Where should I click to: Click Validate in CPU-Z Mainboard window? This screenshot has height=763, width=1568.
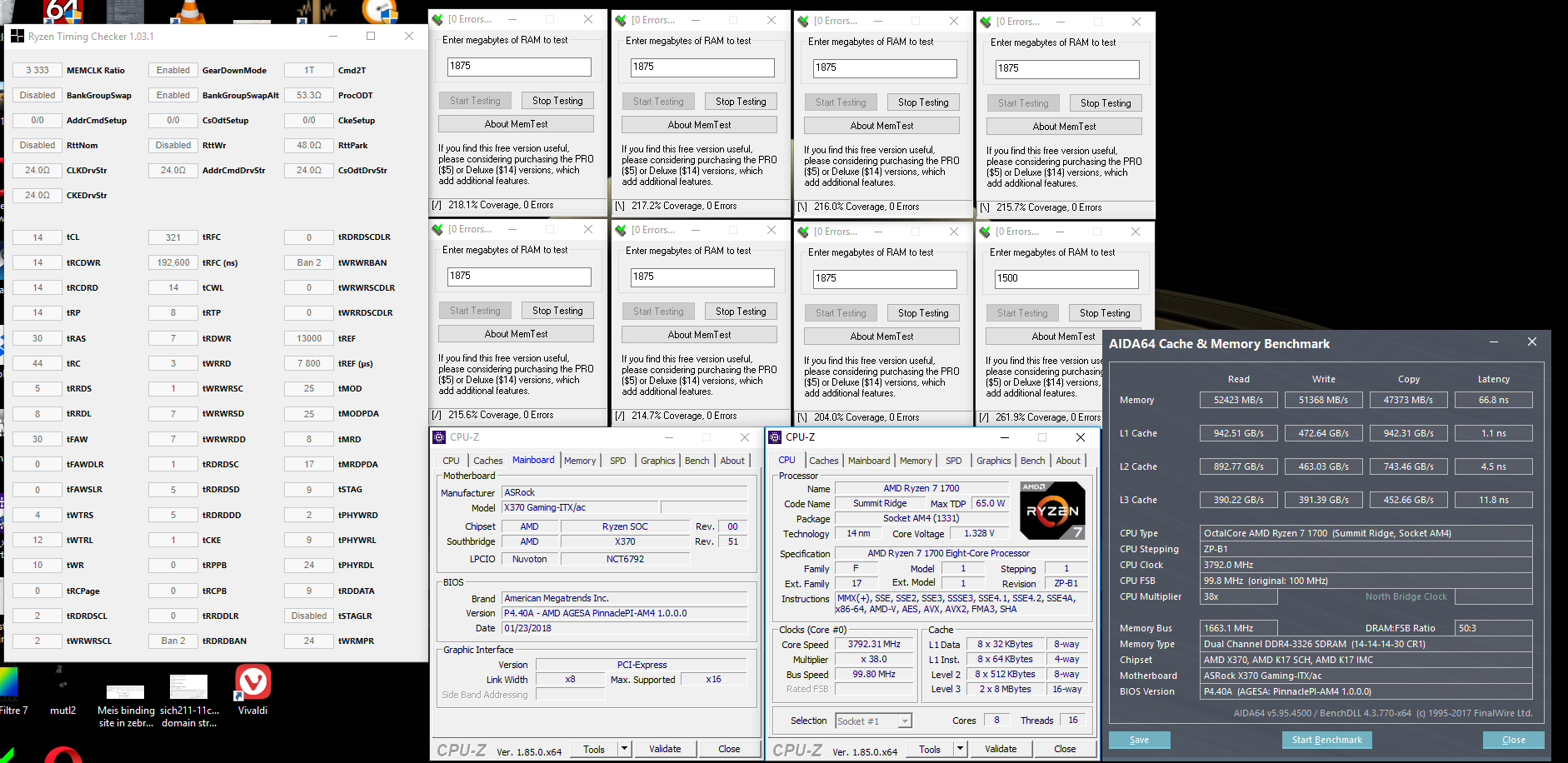[665, 749]
